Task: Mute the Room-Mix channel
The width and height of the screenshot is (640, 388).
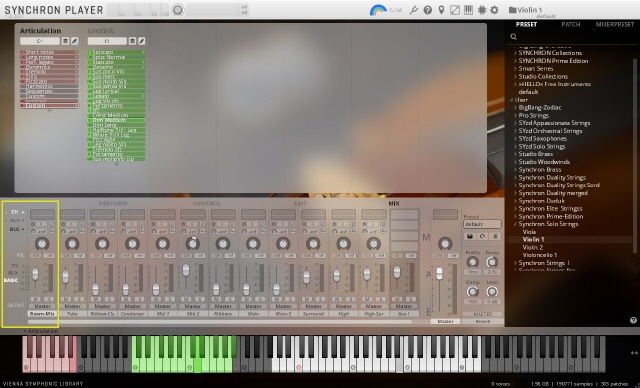Action: [36, 299]
